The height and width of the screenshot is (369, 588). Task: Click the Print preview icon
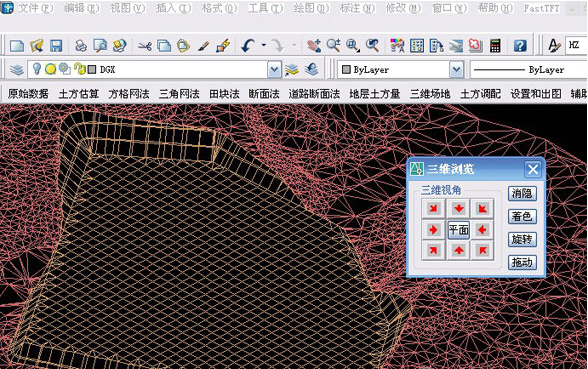pyautogui.click(x=100, y=46)
